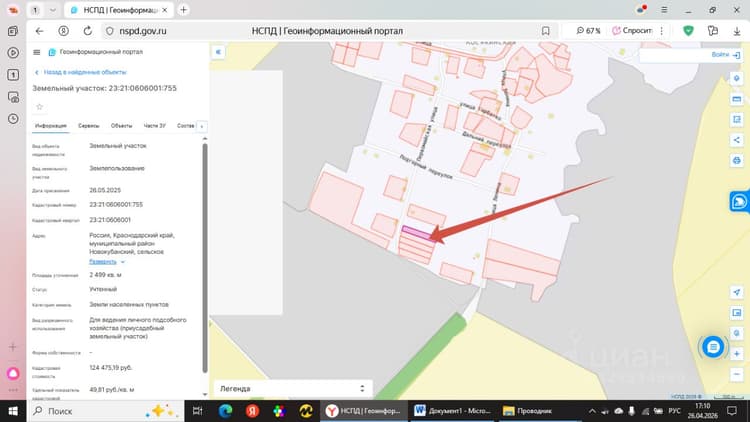The width and height of the screenshot is (750, 422).
Task: Open browser downloads arrow icon
Action: pos(737,31)
